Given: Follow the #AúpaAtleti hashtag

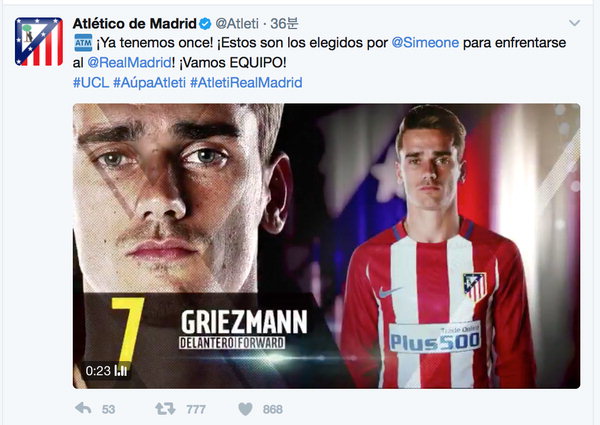Looking at the screenshot, I should [150, 82].
